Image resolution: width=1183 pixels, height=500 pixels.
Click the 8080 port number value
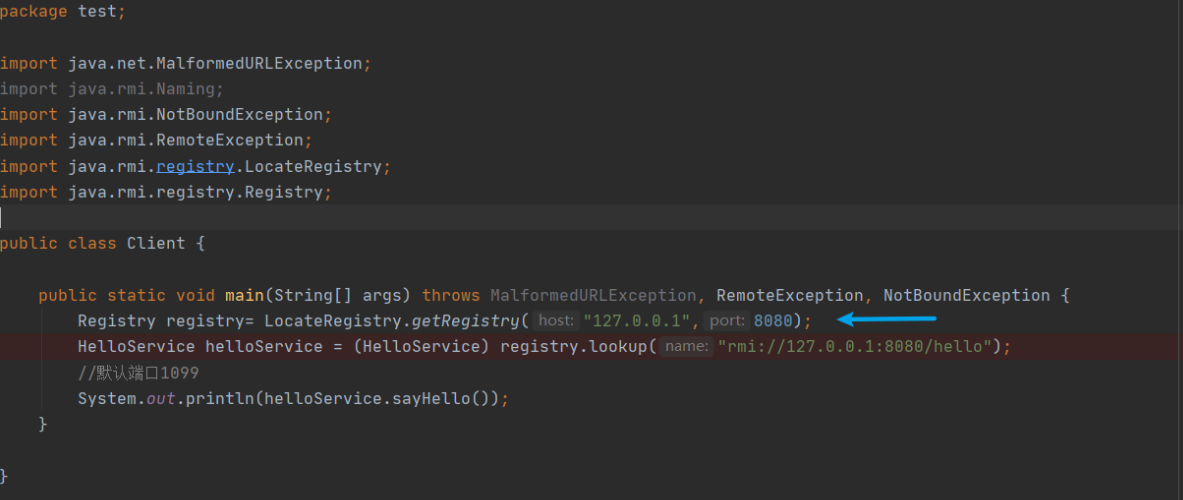coord(773,321)
